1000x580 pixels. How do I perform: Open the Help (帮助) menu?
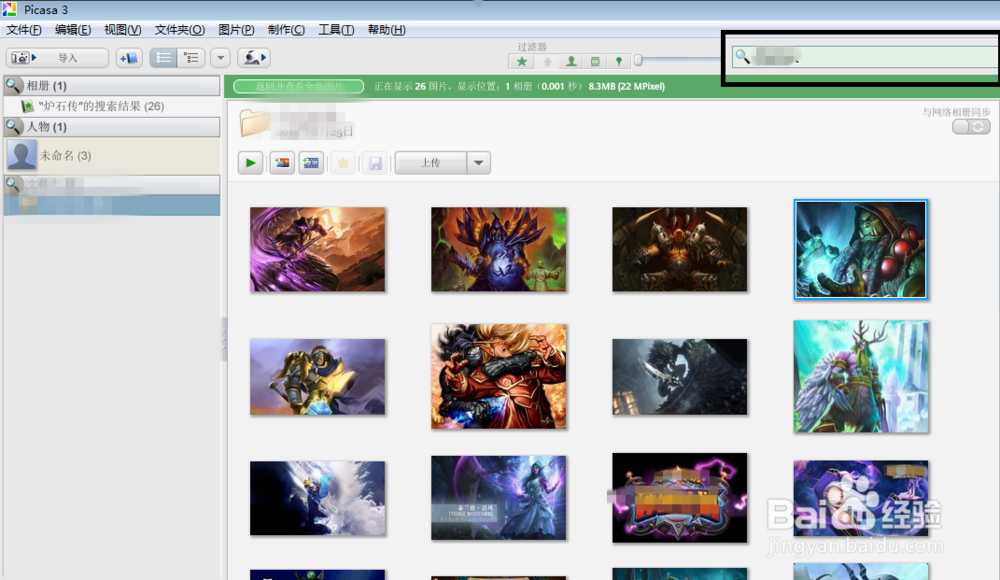386,30
